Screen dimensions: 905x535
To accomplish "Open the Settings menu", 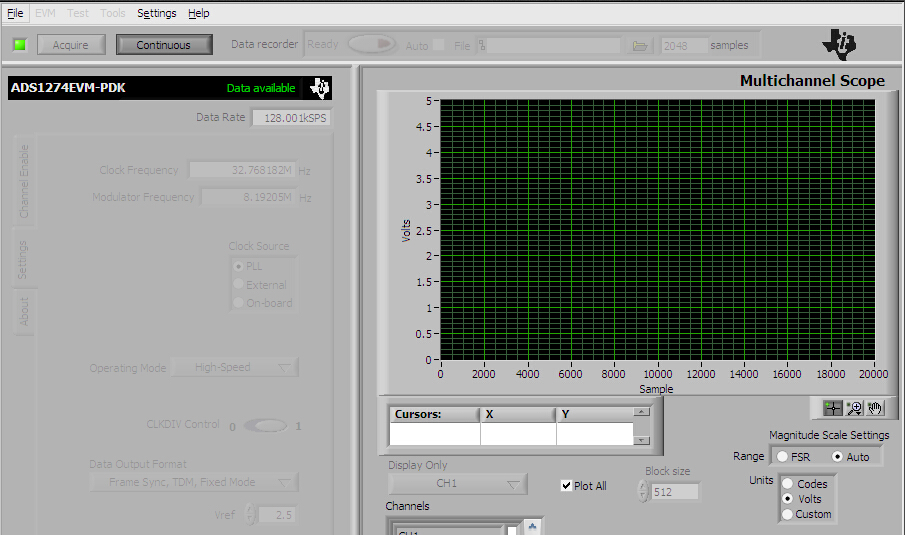I will pos(156,13).
